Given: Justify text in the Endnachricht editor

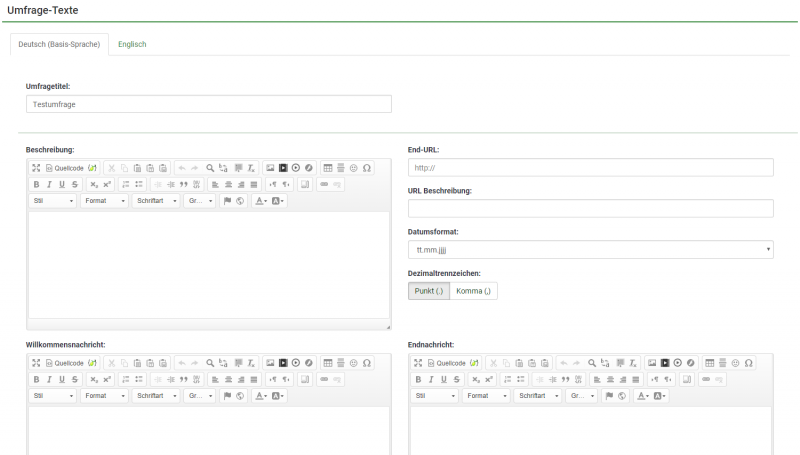Looking at the screenshot, I should pyautogui.click(x=636, y=379).
